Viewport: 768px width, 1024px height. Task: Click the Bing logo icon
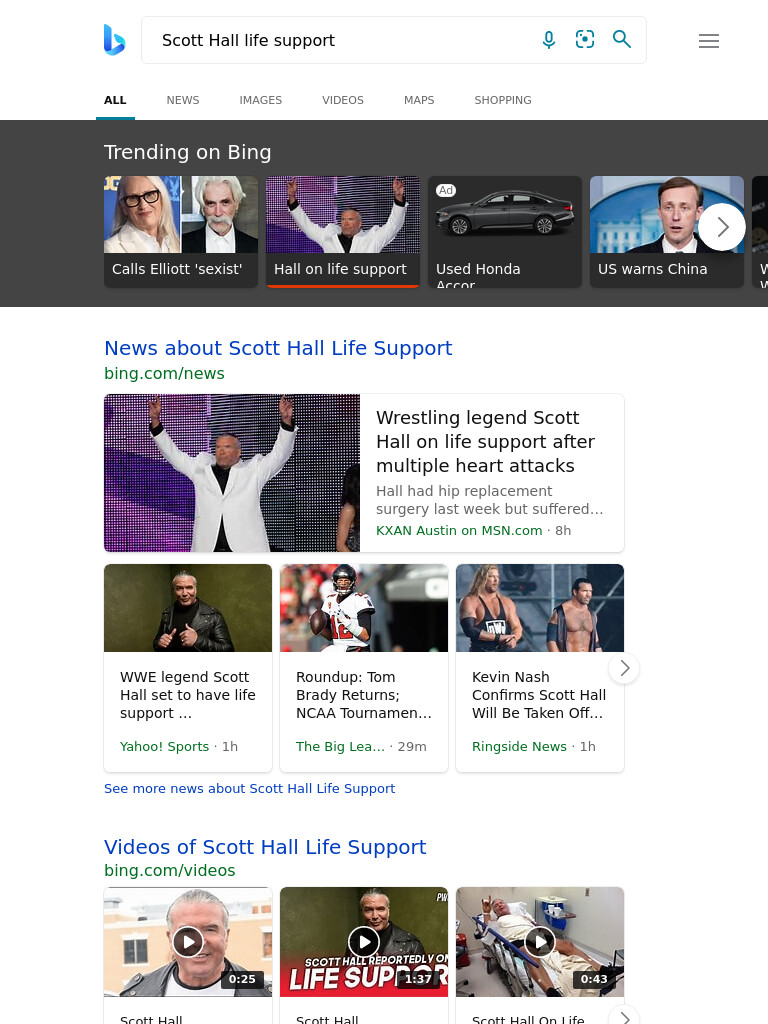pos(114,40)
